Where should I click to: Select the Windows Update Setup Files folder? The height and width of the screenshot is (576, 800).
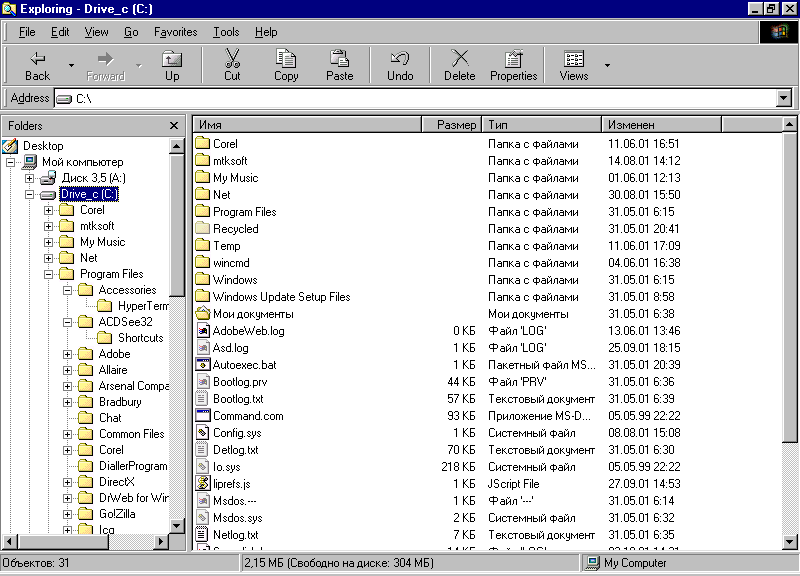[281, 296]
